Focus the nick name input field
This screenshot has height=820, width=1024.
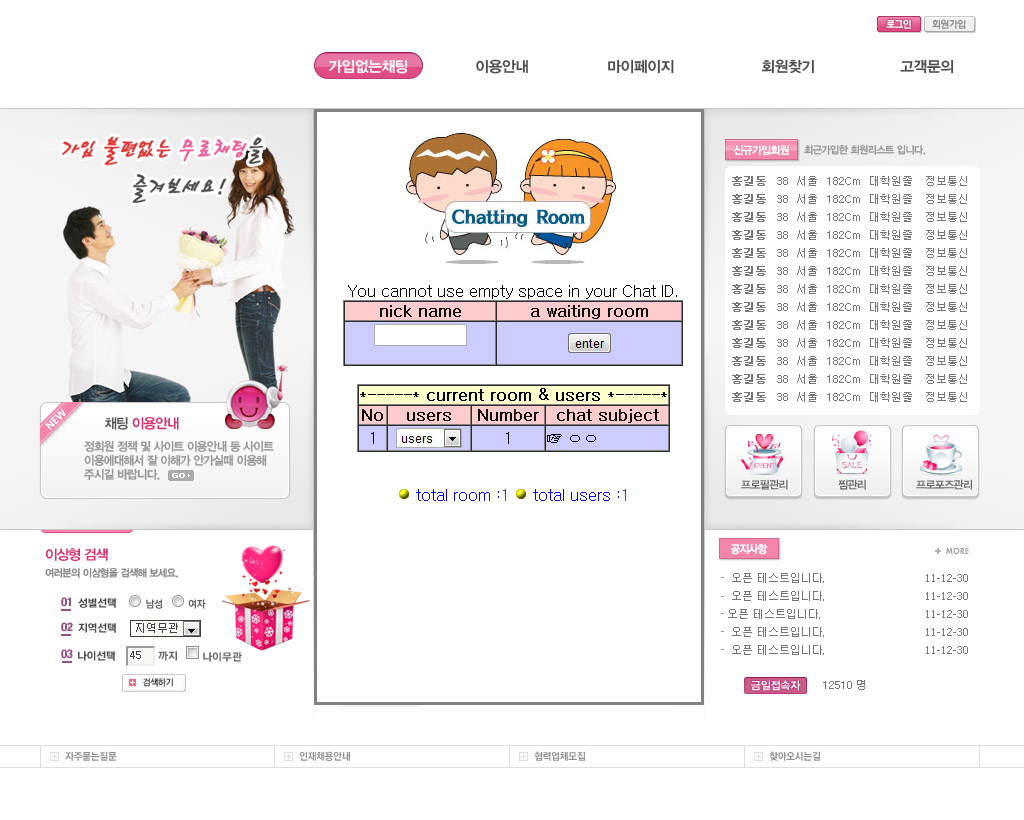click(x=420, y=336)
